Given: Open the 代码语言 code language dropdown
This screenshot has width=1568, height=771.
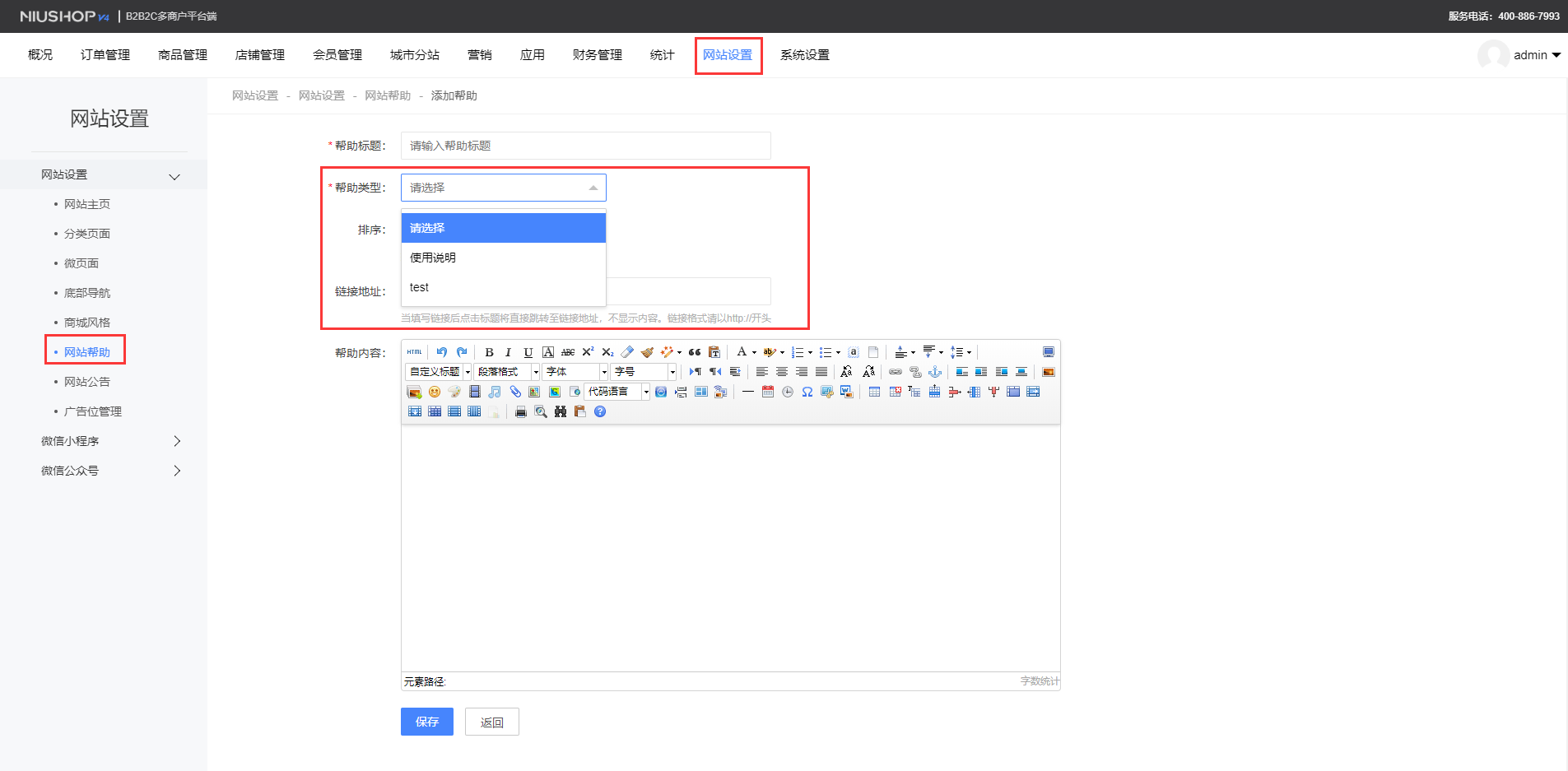Looking at the screenshot, I should 618,392.
